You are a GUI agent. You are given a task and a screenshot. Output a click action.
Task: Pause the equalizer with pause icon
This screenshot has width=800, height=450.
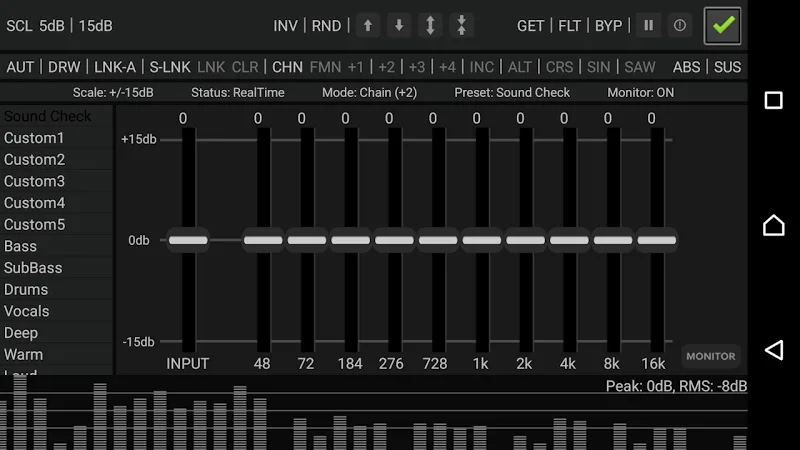[x=649, y=26]
